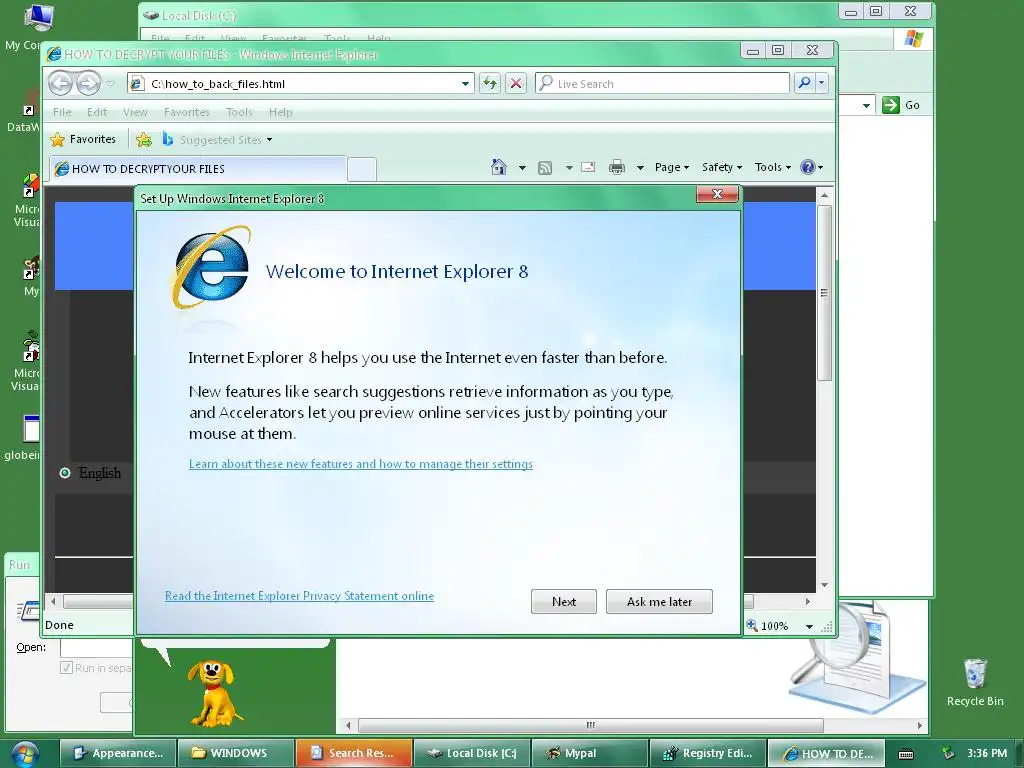1024x768 pixels.
Task: Open a new blank IE tab
Action: point(362,169)
